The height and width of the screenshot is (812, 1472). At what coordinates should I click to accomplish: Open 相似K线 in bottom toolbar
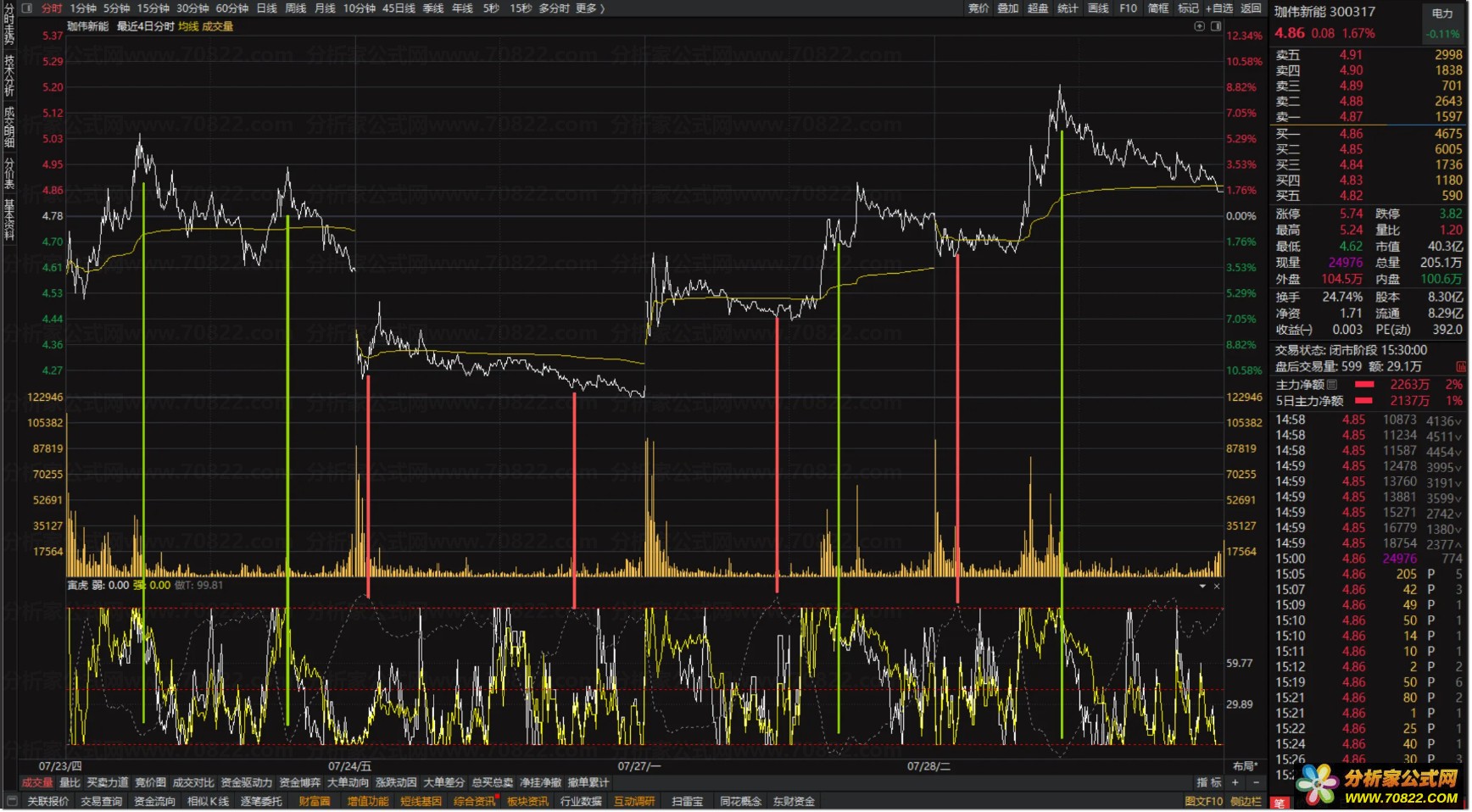(208, 801)
